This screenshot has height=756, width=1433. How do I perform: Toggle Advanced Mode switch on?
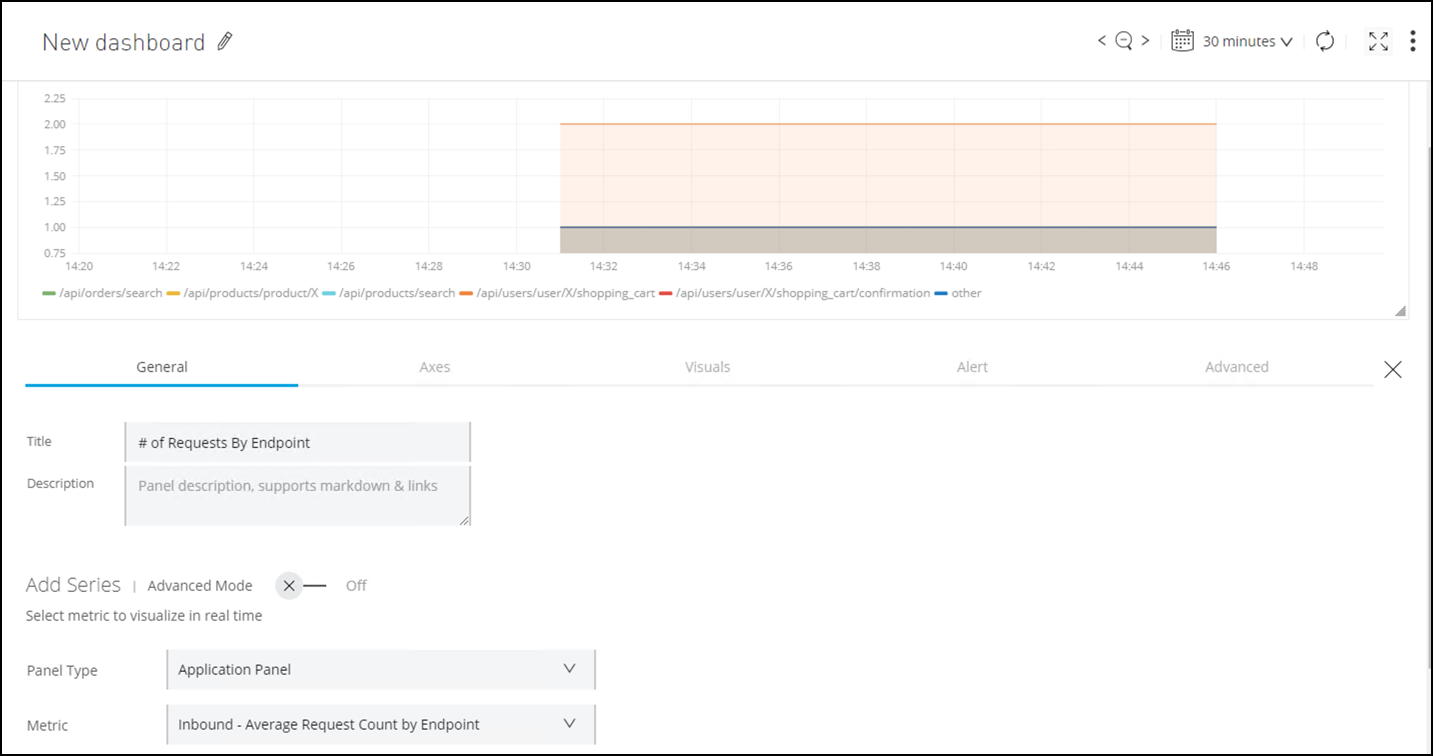301,586
